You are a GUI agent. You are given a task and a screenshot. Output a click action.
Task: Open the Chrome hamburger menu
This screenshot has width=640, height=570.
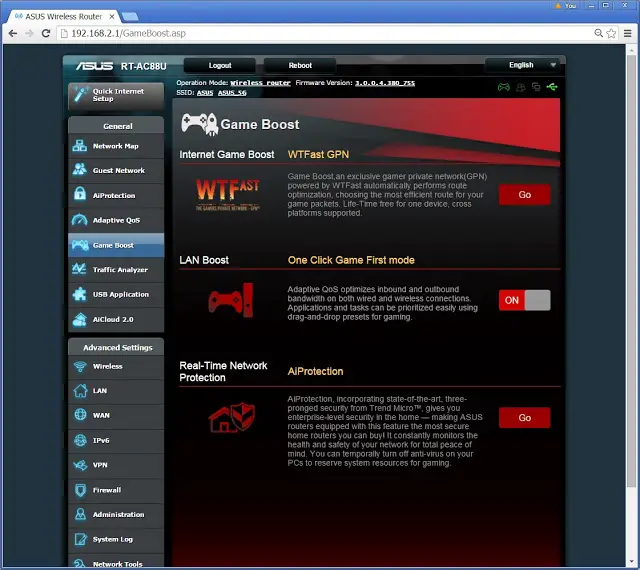tap(628, 33)
